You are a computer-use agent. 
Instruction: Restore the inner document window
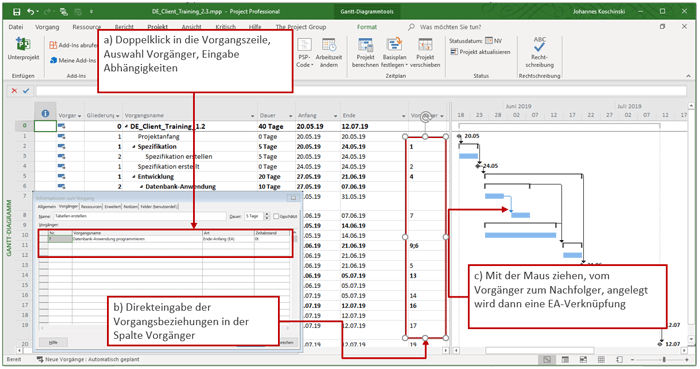662,27
